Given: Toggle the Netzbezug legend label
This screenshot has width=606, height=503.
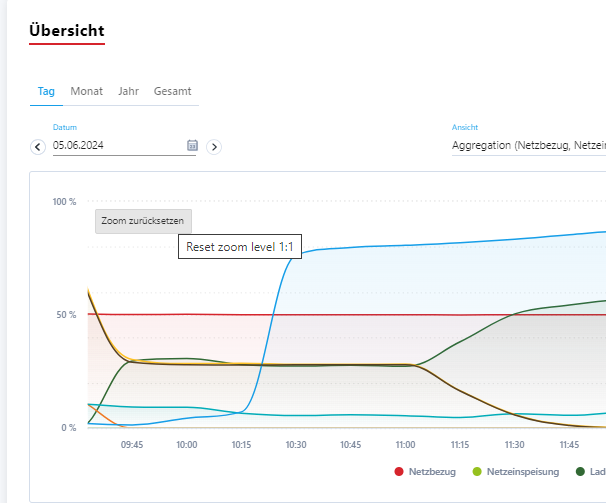Looking at the screenshot, I should pyautogui.click(x=431, y=471).
